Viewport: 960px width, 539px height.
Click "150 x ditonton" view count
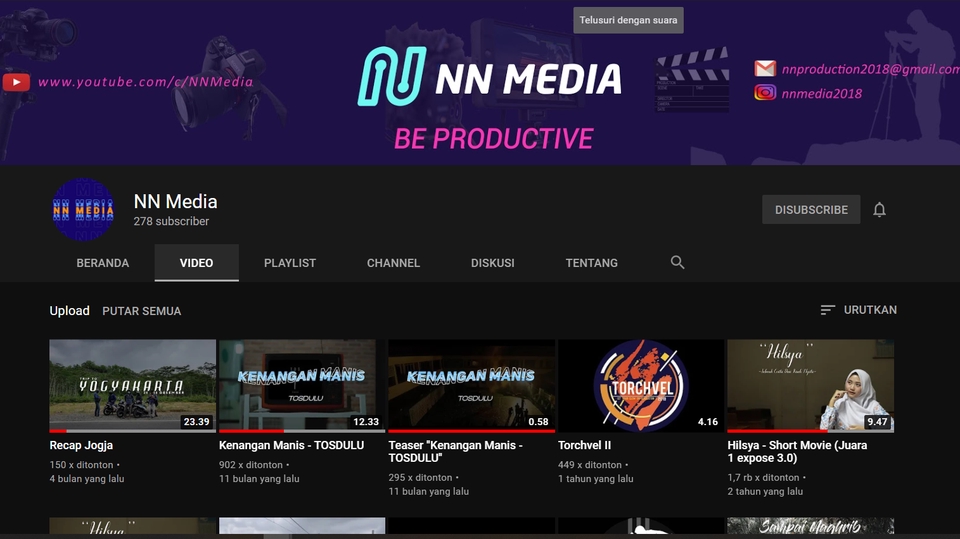(81, 465)
